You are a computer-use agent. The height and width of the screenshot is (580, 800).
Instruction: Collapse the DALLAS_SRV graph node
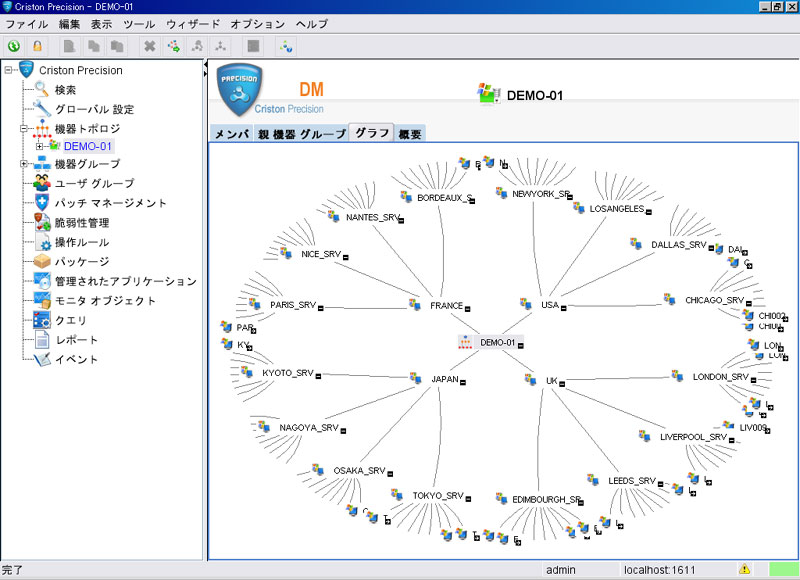[x=711, y=248]
